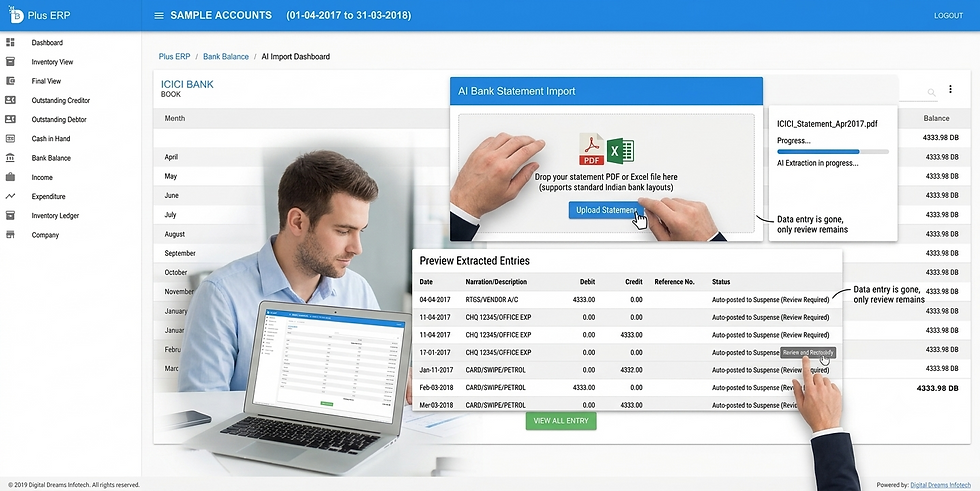Image resolution: width=980 pixels, height=491 pixels.
Task: Click the statement file drop zone
Action: tap(606, 174)
